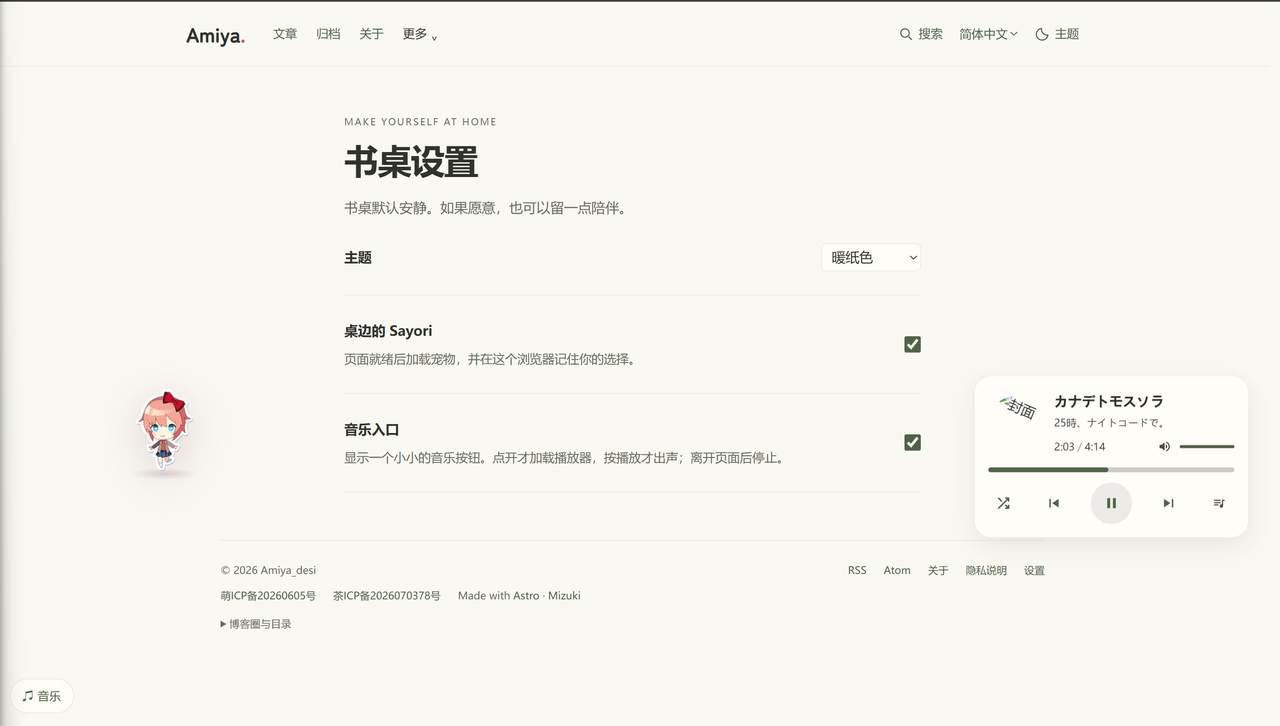Click the search magnifier icon
This screenshot has height=726, width=1280.
point(905,34)
